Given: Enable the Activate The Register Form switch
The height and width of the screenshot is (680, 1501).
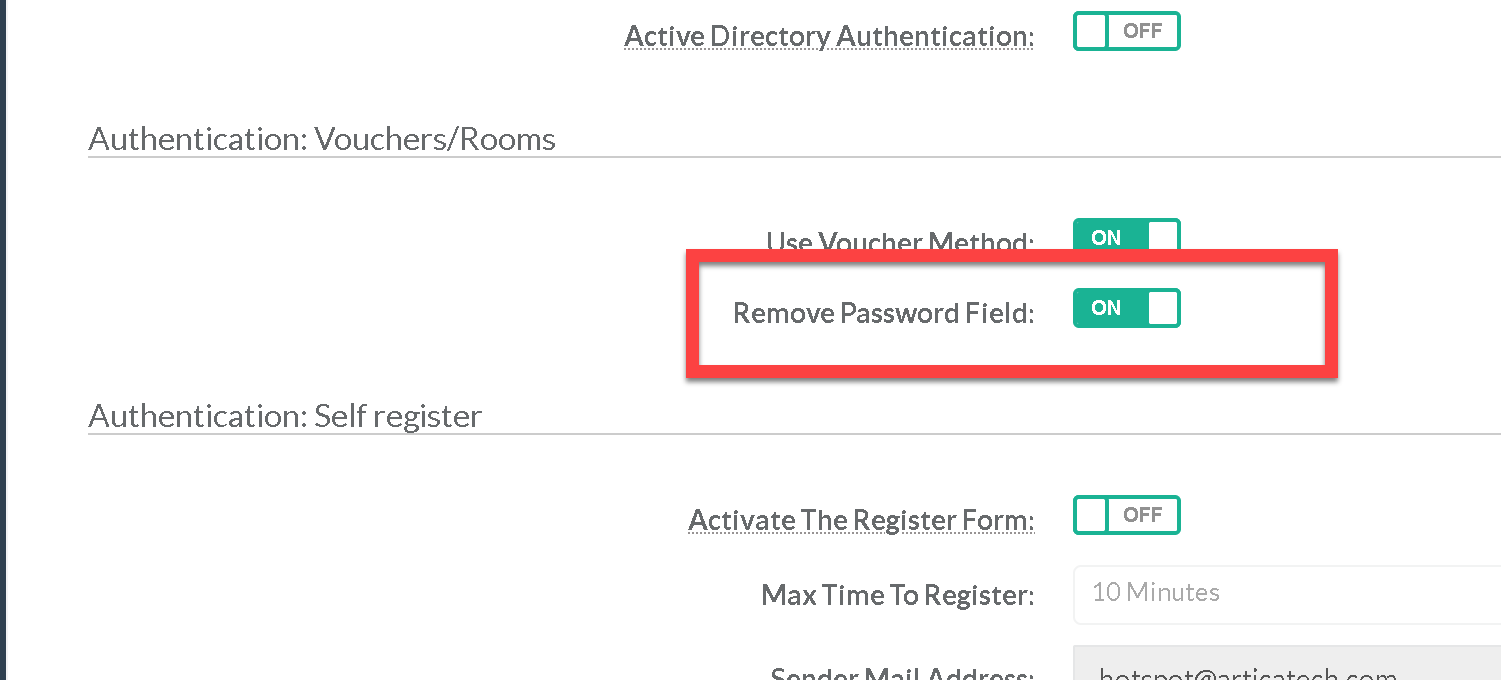Looking at the screenshot, I should pyautogui.click(x=1126, y=515).
